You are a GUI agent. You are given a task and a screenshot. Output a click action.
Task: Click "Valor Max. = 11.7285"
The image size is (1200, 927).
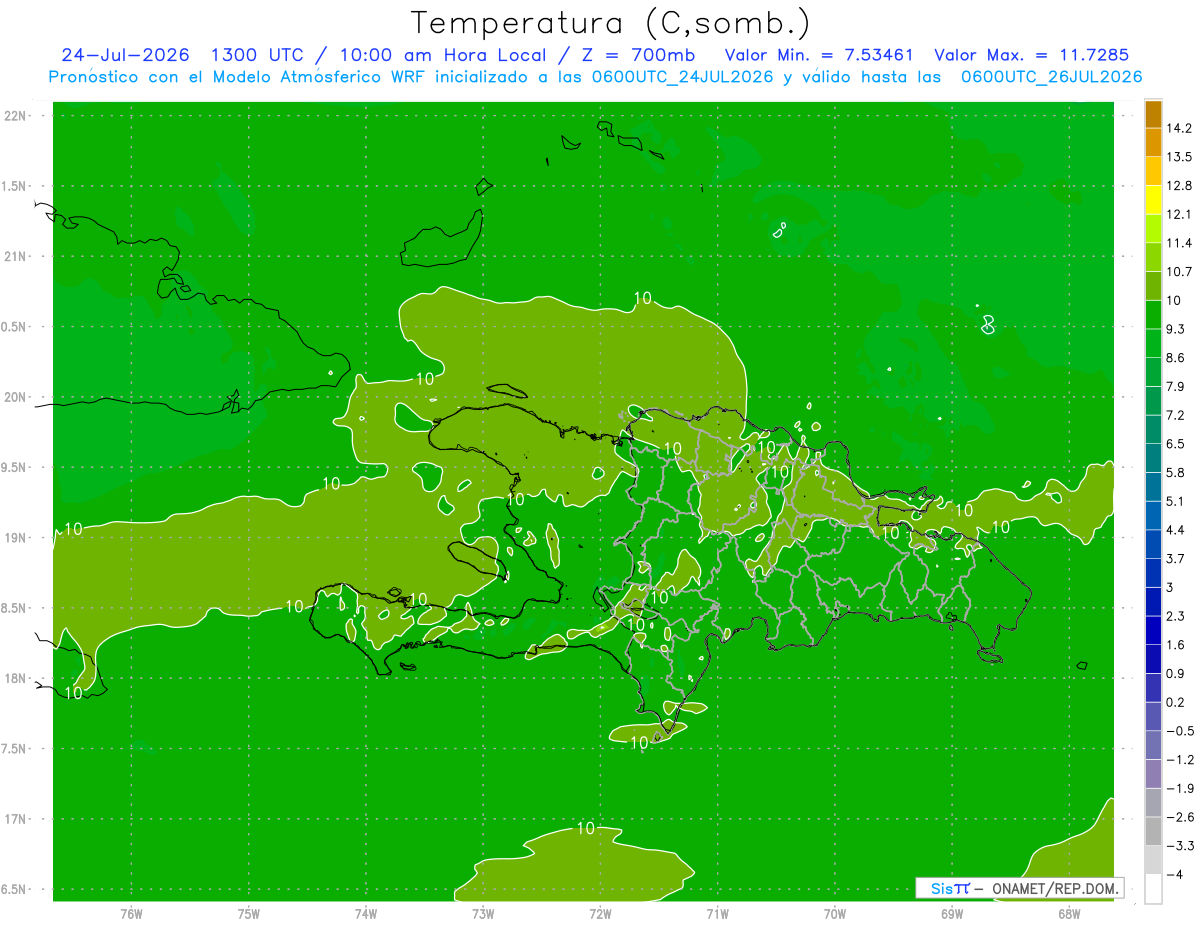click(x=1031, y=55)
